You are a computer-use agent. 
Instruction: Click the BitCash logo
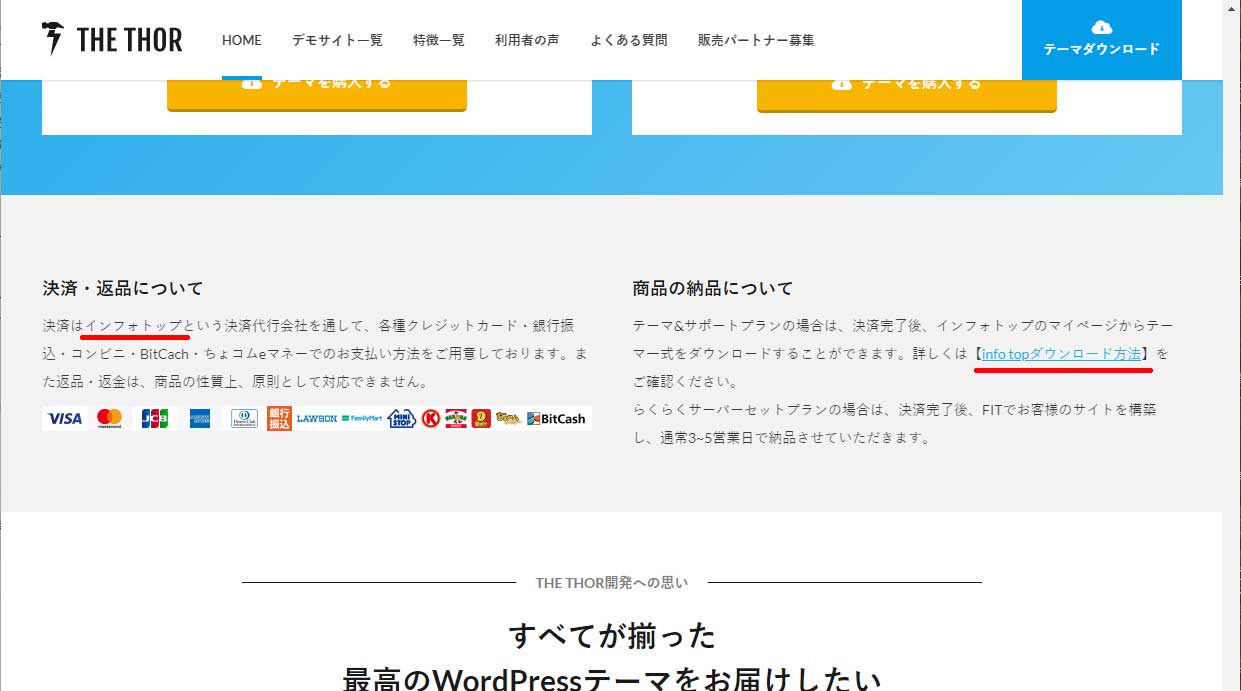click(556, 418)
